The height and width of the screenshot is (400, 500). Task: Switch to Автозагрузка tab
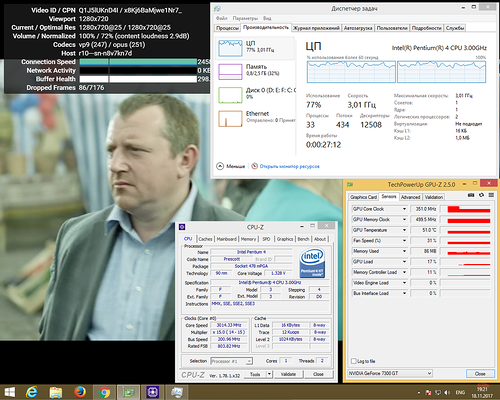358,28
